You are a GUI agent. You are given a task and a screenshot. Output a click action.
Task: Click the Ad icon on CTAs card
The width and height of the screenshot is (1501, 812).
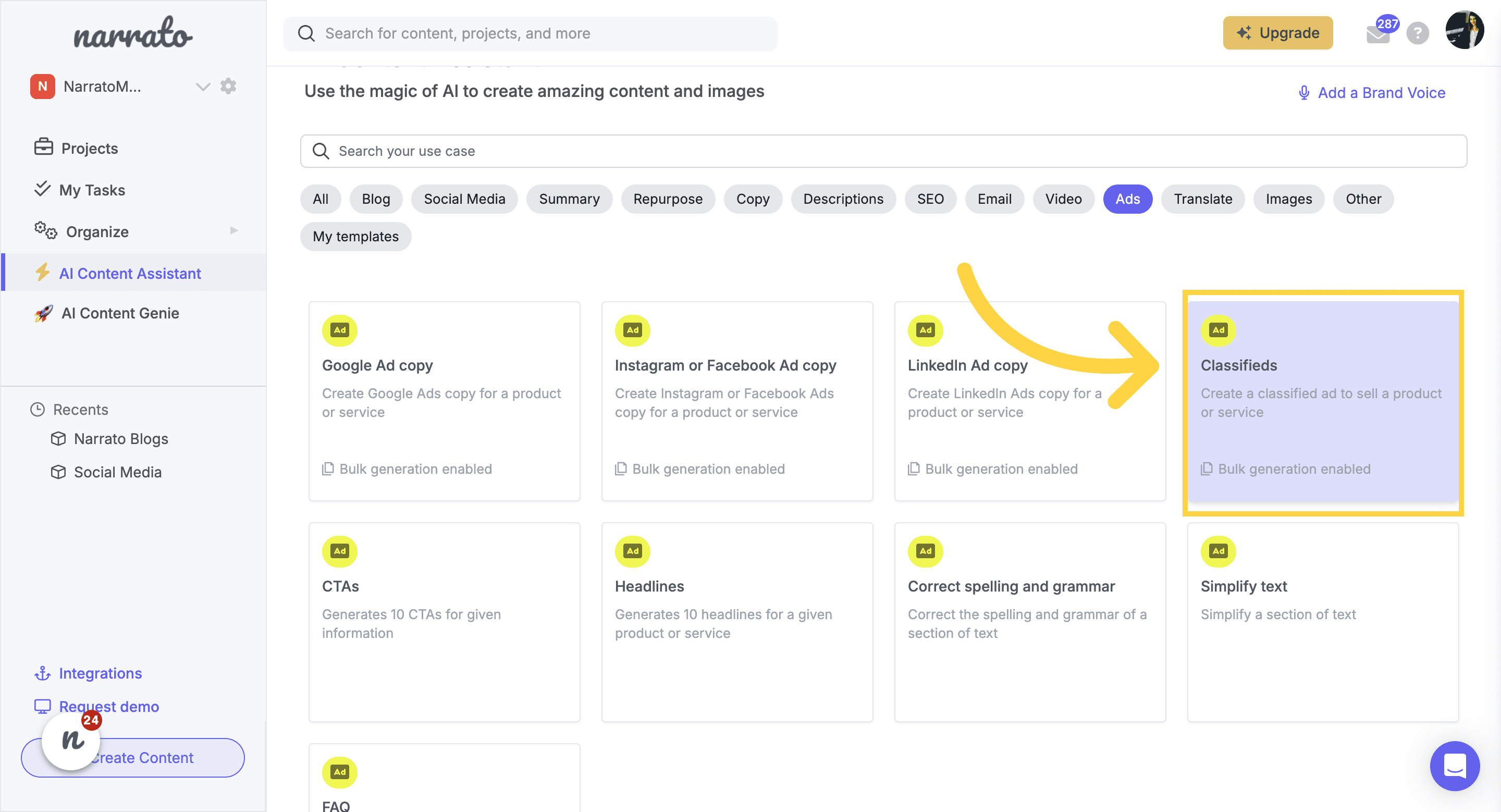[340, 551]
